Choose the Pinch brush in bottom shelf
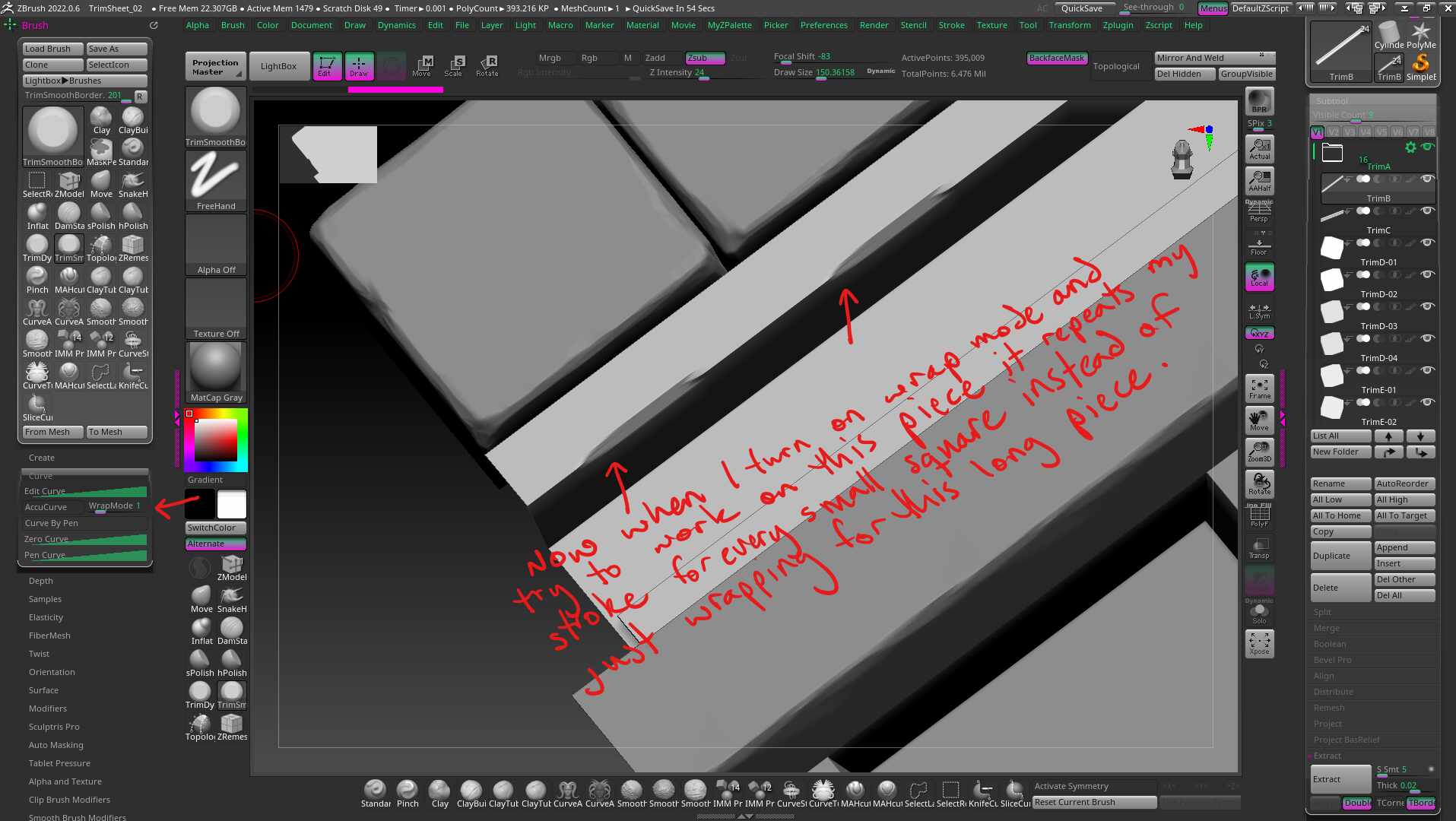Viewport: 1456px width, 821px height. pos(408,793)
